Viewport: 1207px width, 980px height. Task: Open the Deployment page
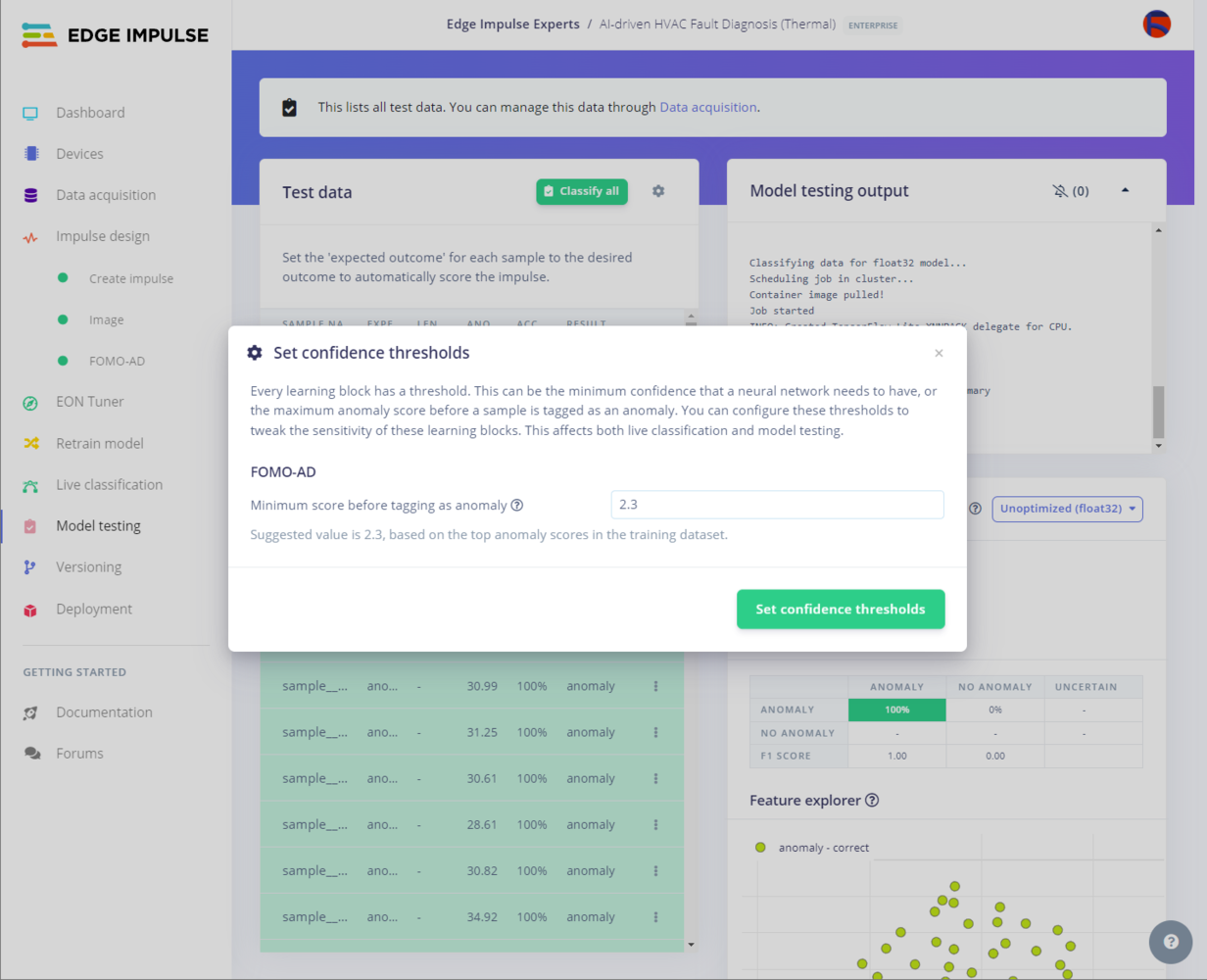pyautogui.click(x=94, y=609)
